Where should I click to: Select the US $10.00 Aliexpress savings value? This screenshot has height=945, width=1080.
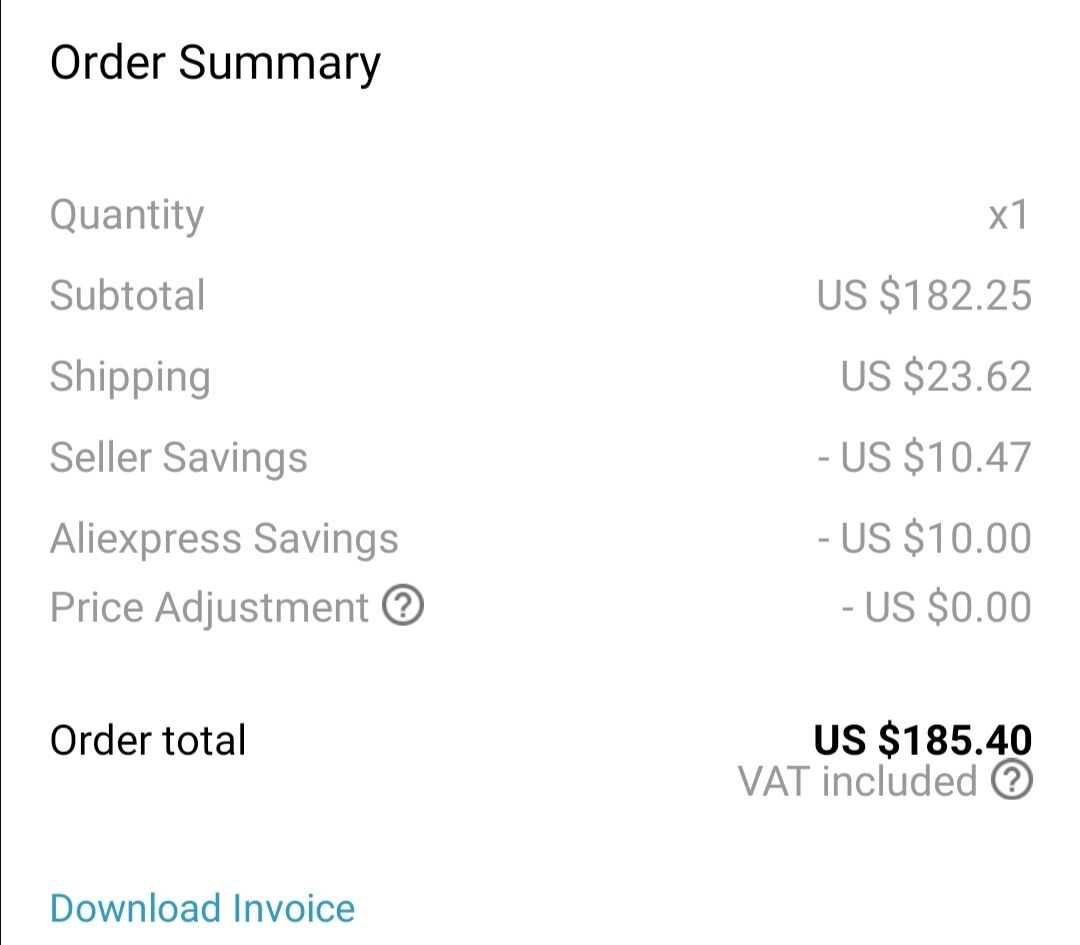[x=924, y=537]
